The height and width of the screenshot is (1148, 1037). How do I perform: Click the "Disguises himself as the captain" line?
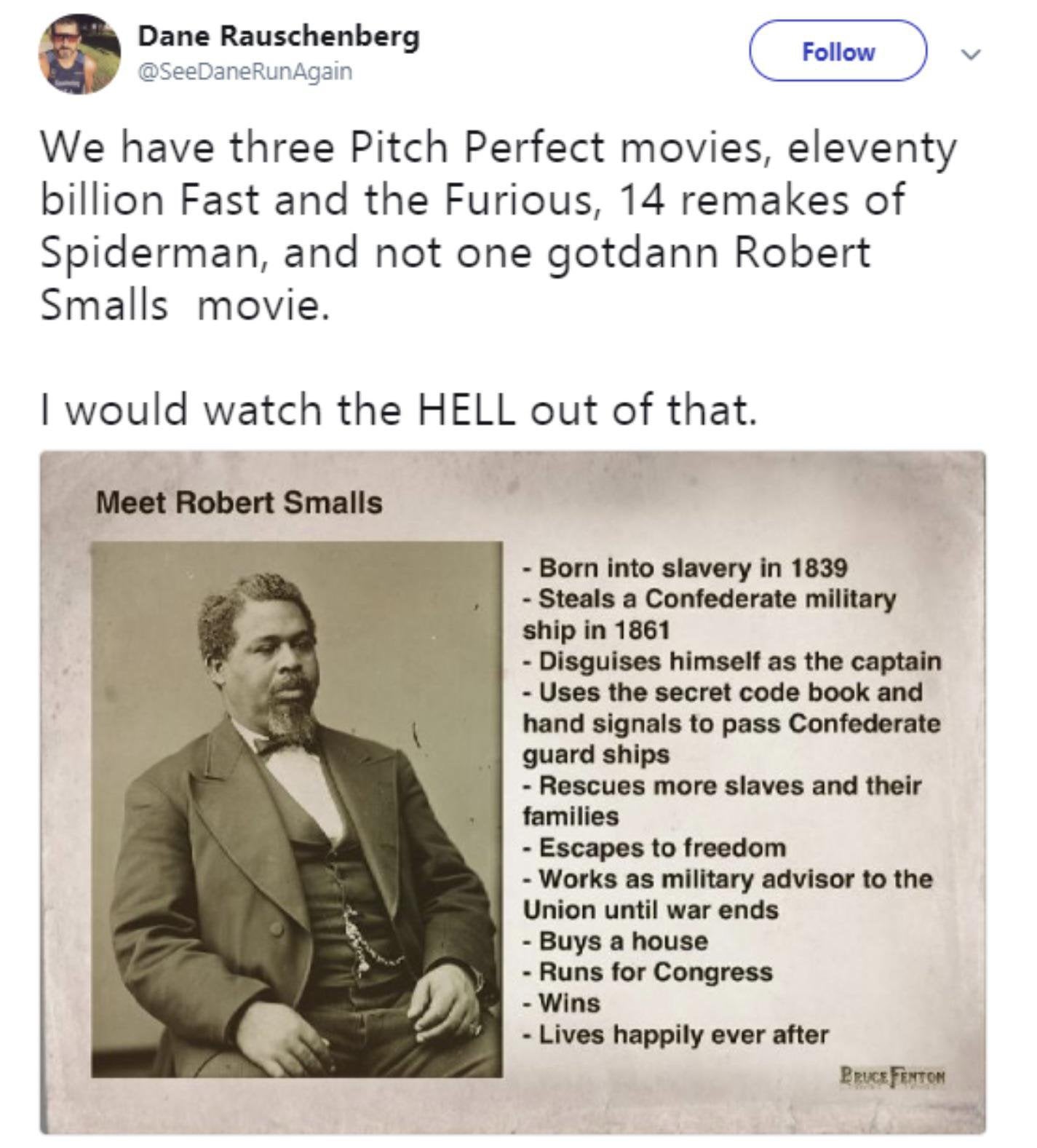[x=732, y=661]
